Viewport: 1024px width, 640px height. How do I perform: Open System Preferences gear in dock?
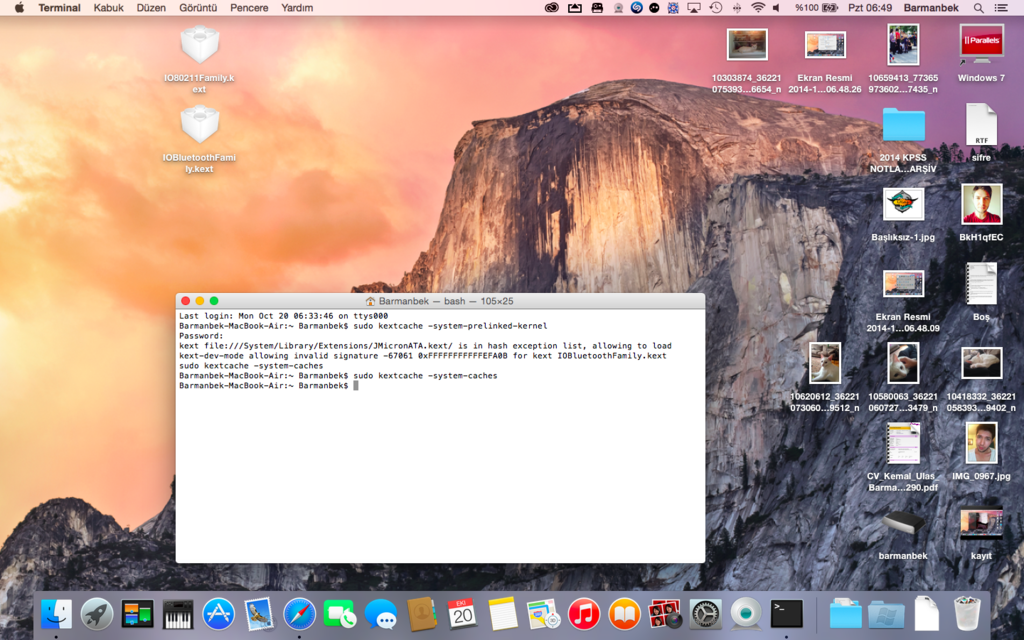click(x=705, y=615)
